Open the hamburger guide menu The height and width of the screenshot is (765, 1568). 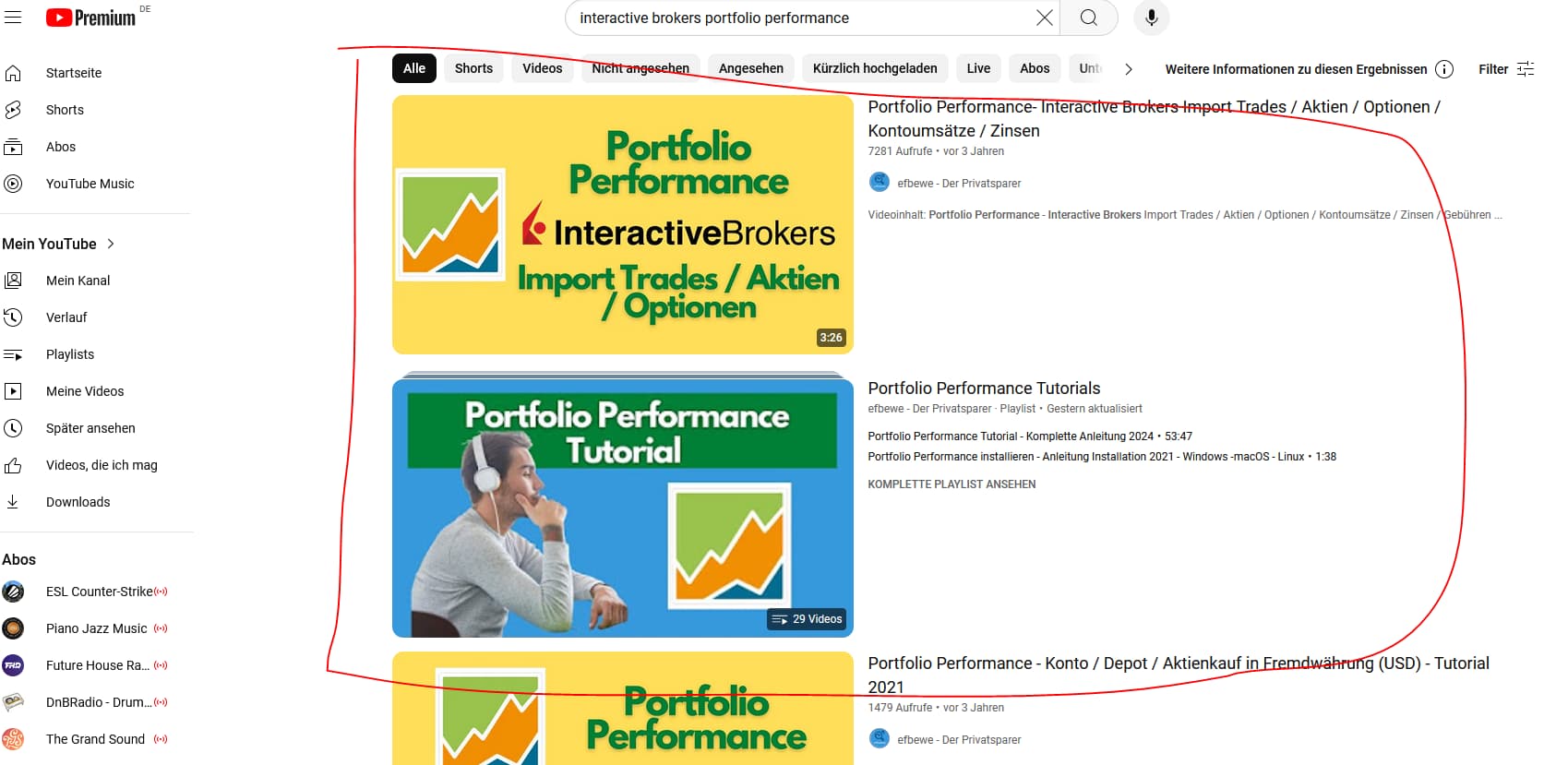point(13,18)
